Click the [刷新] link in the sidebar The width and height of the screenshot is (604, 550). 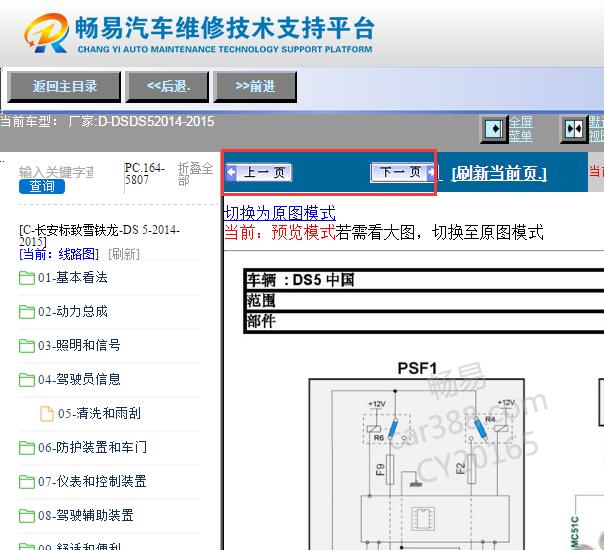pyautogui.click(x=124, y=254)
